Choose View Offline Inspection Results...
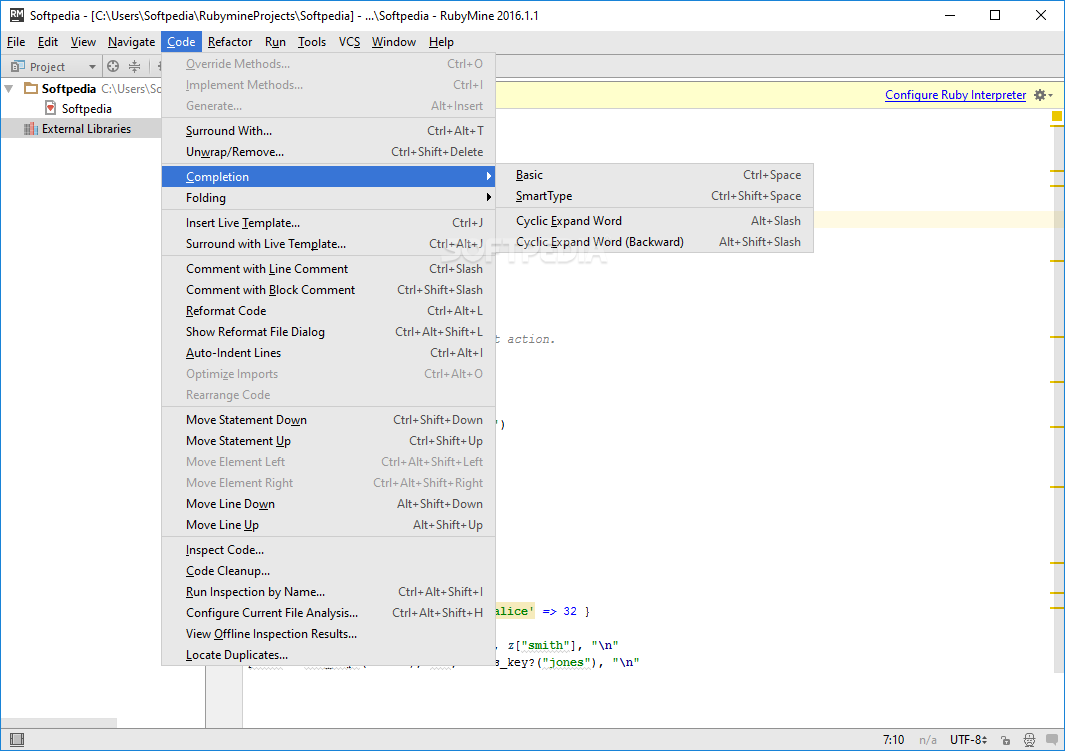 point(328,634)
